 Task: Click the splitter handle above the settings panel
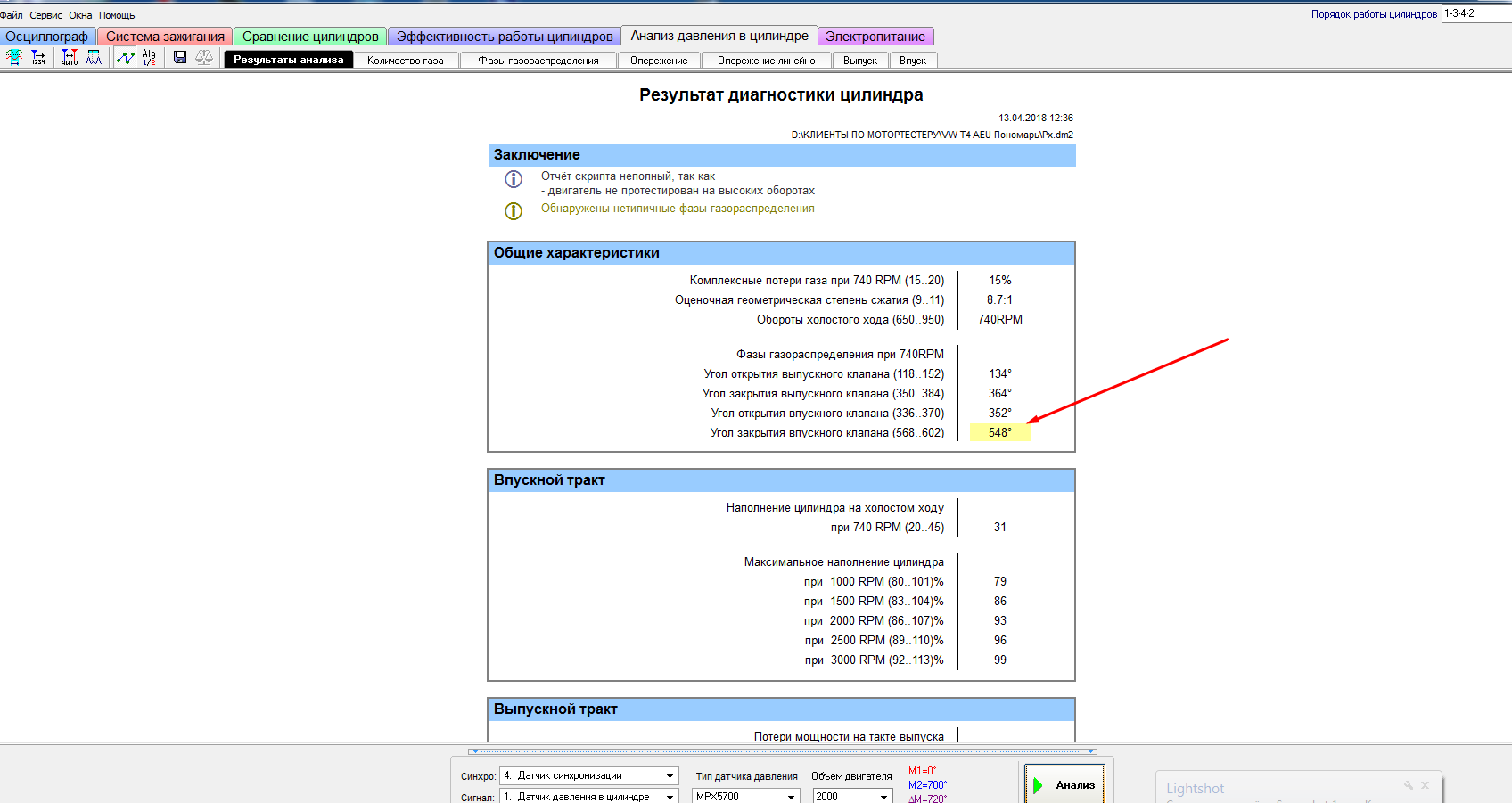pyautogui.click(x=783, y=751)
